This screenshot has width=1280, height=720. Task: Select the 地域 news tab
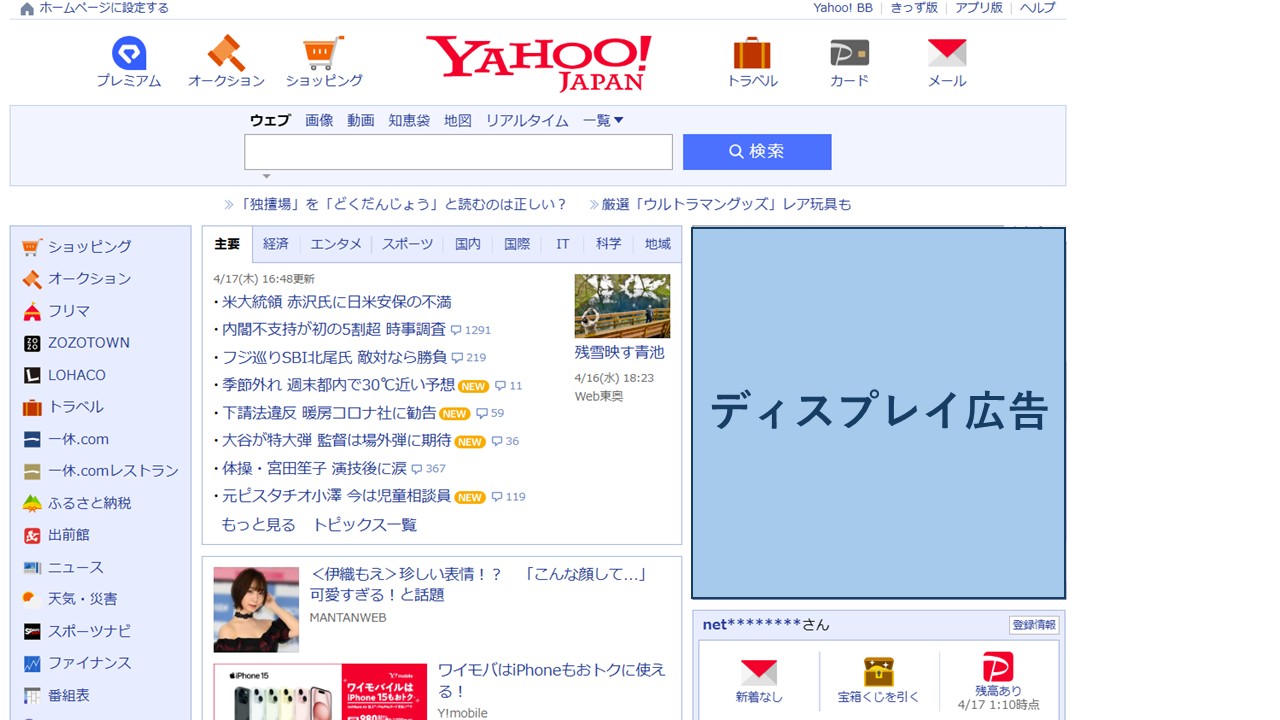click(658, 244)
